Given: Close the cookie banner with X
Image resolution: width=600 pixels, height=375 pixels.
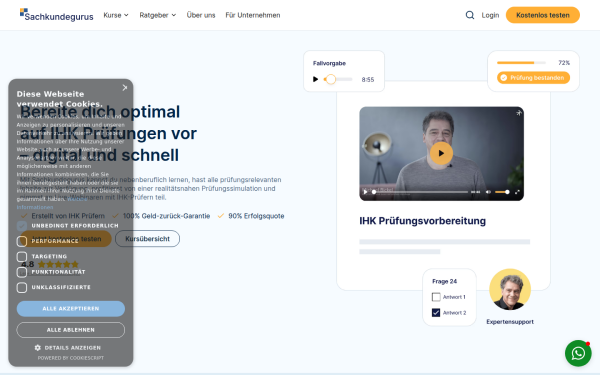Looking at the screenshot, I should point(125,88).
